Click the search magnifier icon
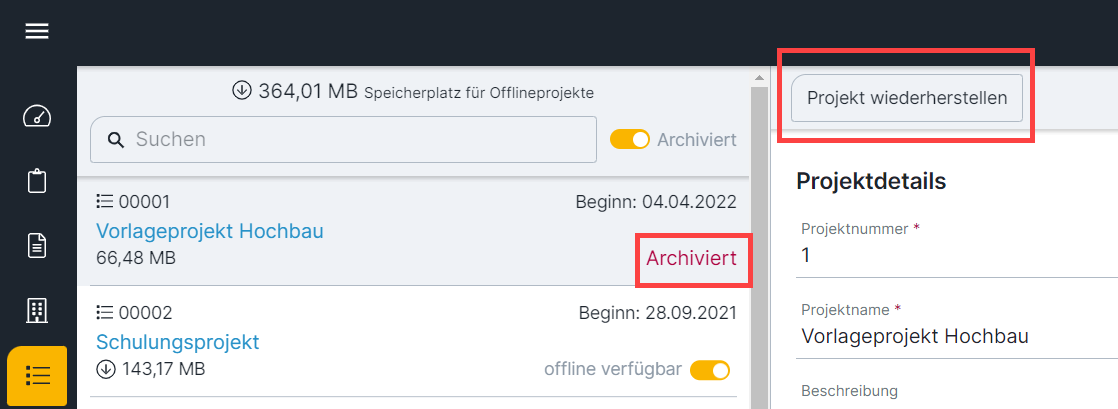 [116, 140]
